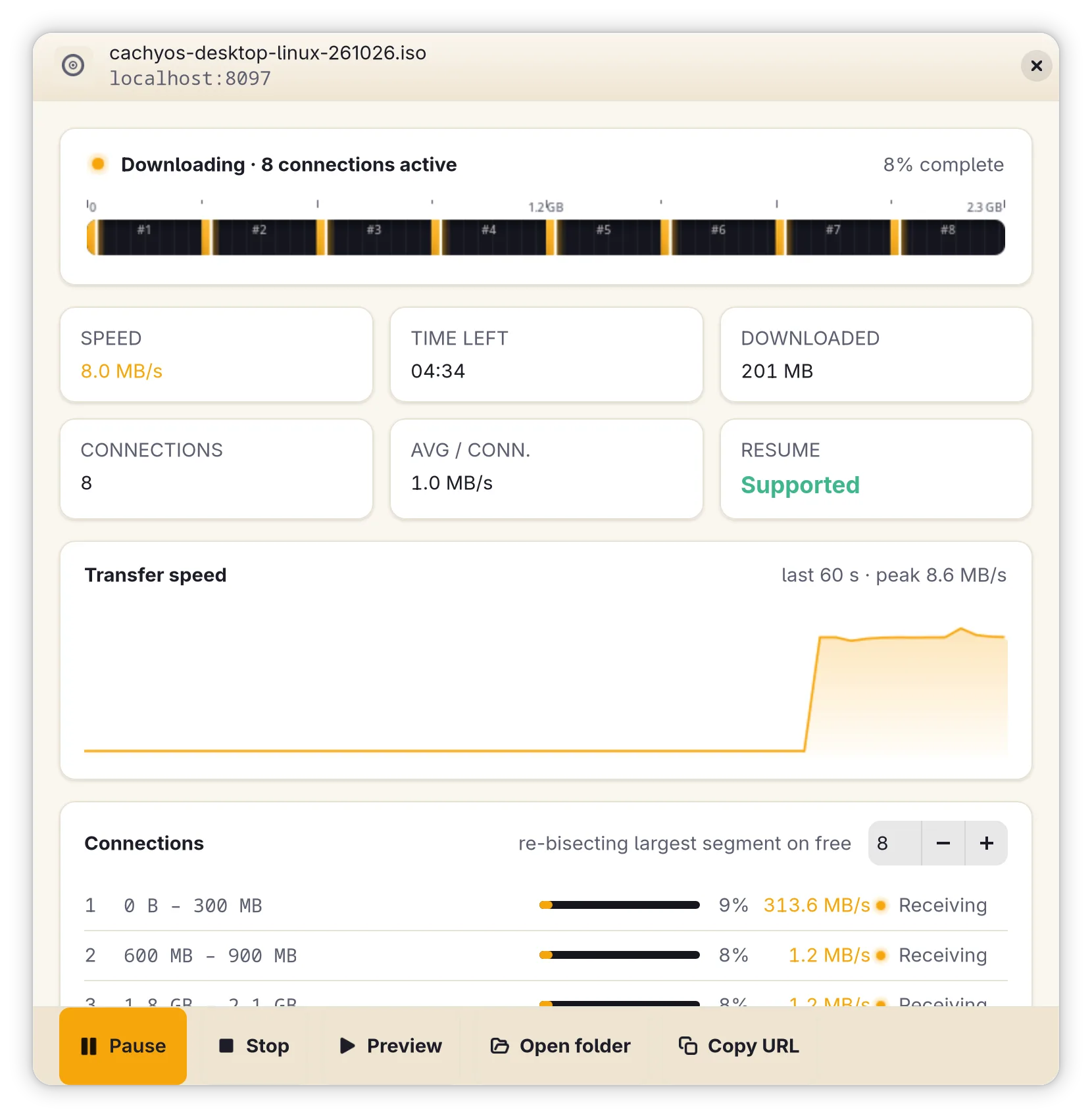Viewport: 1092px width, 1118px height.
Task: Stop the download
Action: pyautogui.click(x=254, y=1046)
